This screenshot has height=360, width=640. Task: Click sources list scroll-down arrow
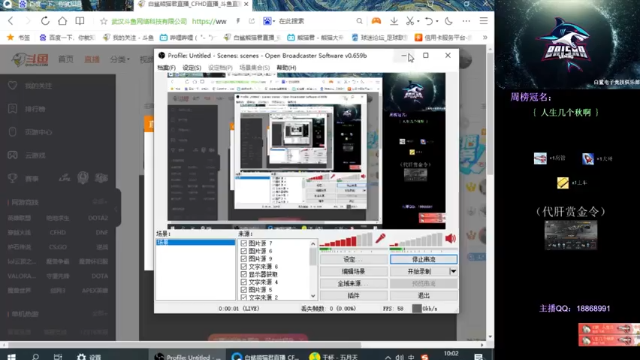(x=313, y=296)
